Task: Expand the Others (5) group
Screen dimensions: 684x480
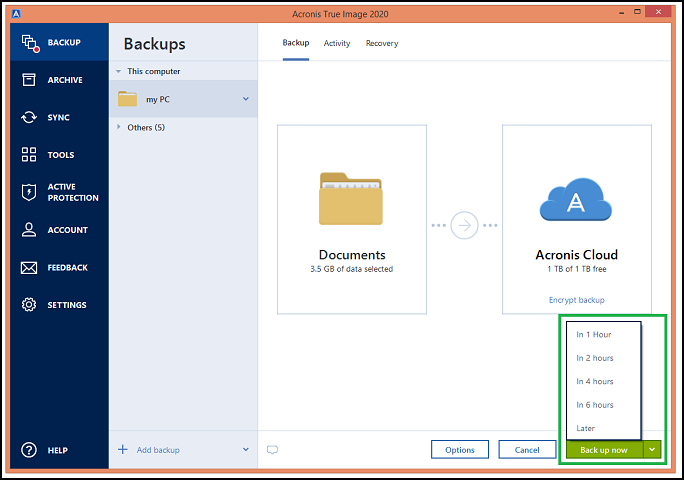Action: (119, 128)
